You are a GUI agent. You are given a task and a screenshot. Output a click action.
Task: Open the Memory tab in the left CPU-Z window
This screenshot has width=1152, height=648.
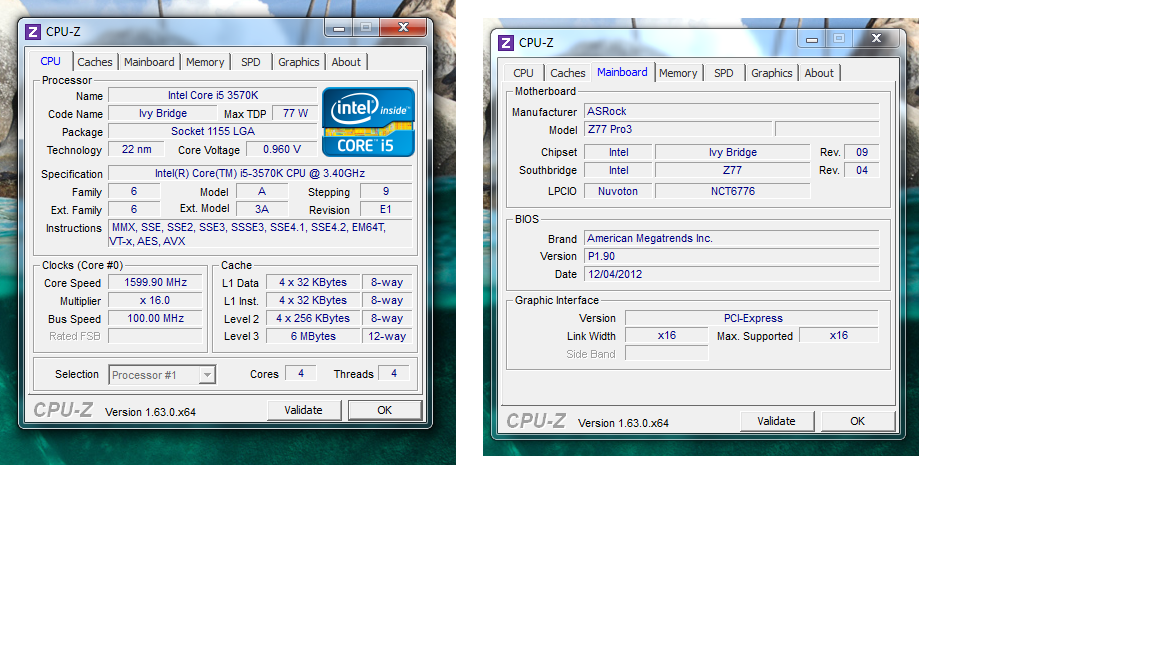[x=205, y=62]
